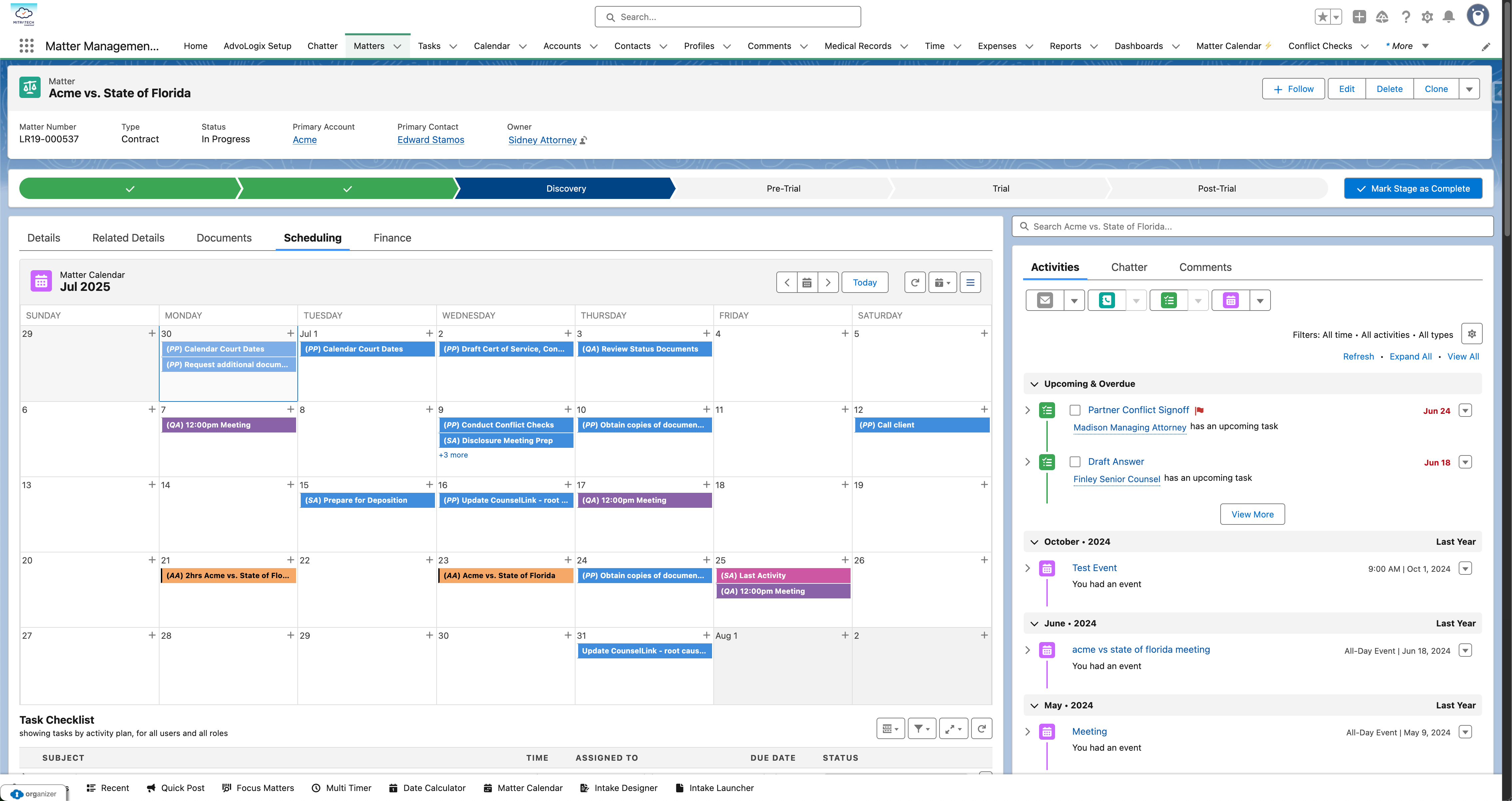
Task: Click Mark Stage as Complete
Action: pos(1413,189)
